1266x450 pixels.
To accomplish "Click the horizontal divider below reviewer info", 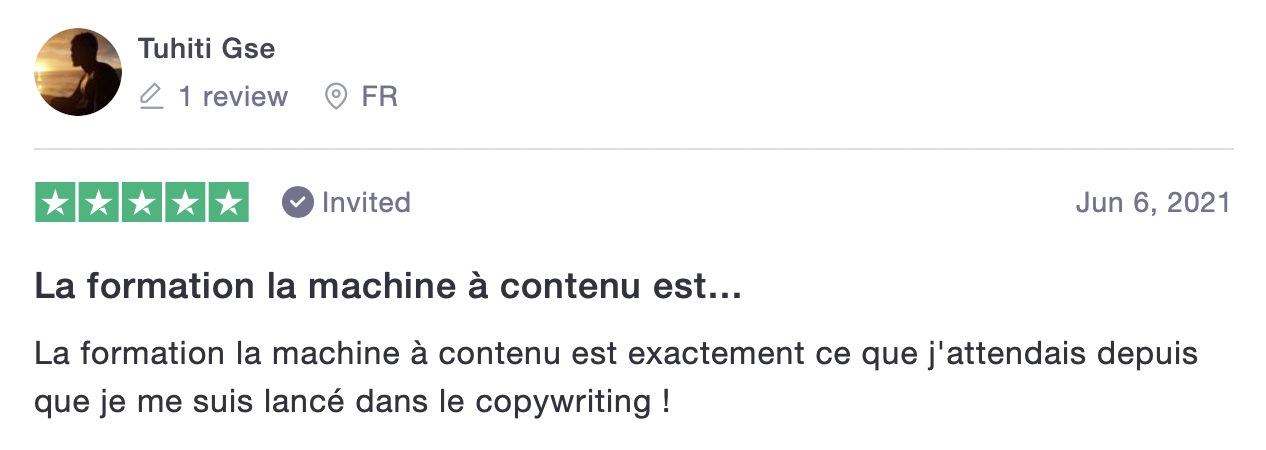I will click(634, 150).
